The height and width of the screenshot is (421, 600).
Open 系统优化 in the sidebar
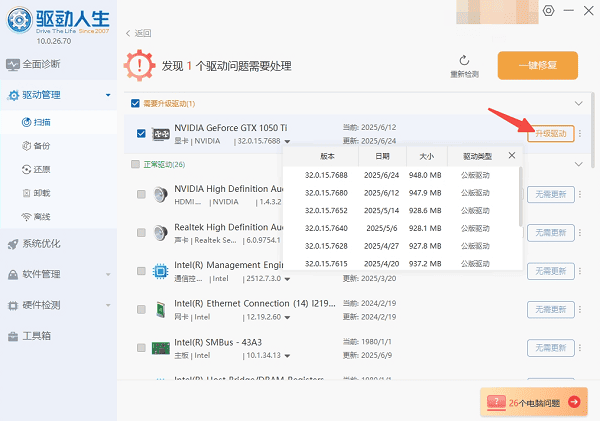pyautogui.click(x=40, y=243)
